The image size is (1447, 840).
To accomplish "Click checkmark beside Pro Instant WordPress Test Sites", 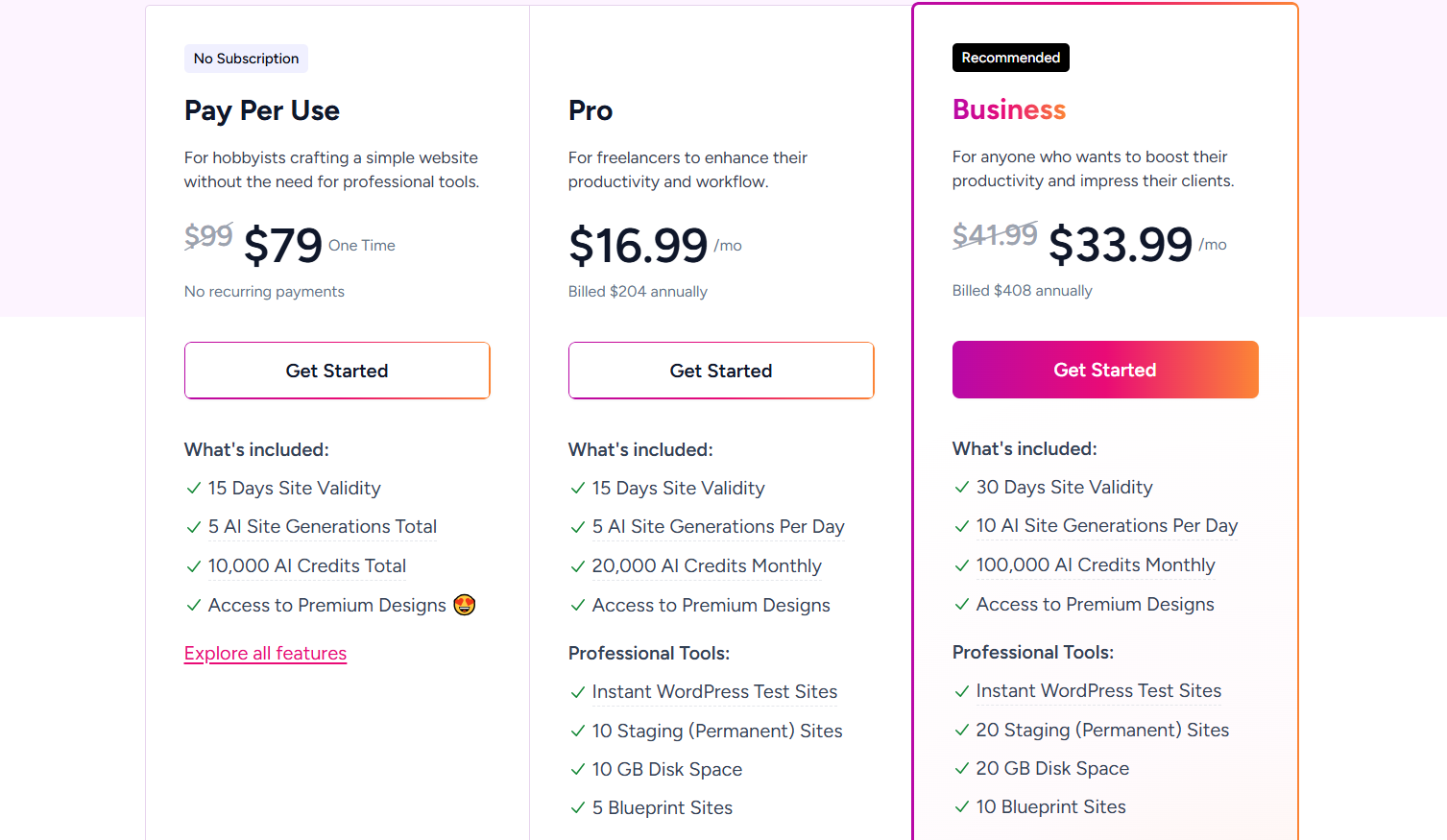I will 577,692.
